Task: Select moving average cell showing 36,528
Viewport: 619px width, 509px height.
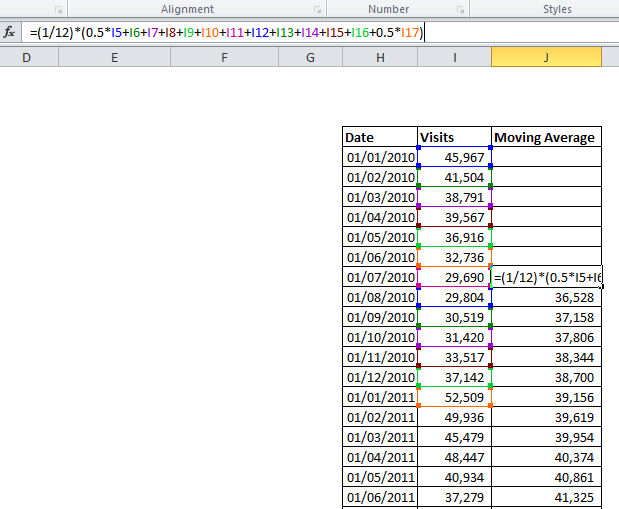Action: point(546,297)
